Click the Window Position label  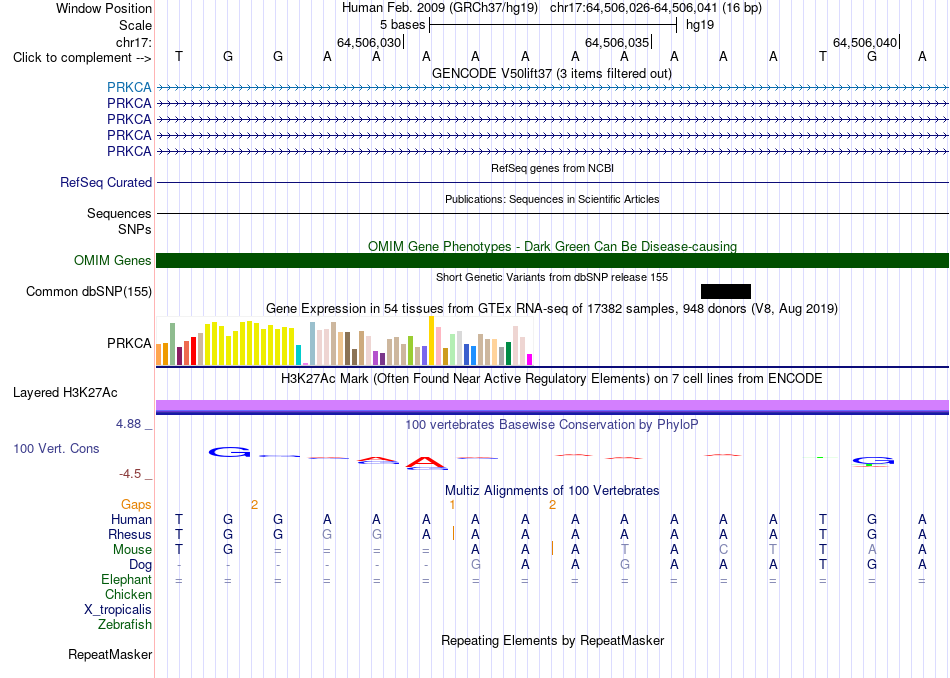[104, 8]
